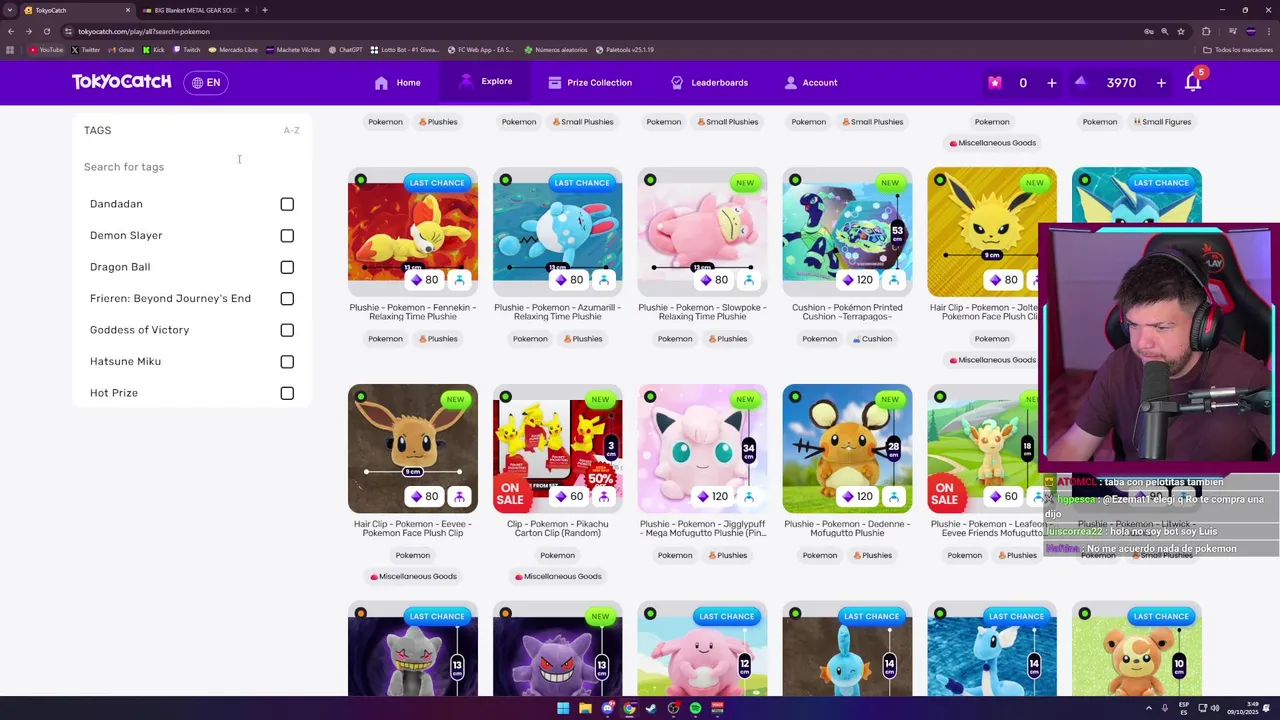Add points with the plus beside 3970
Image resolution: width=1280 pixels, height=720 pixels.
tap(1161, 83)
